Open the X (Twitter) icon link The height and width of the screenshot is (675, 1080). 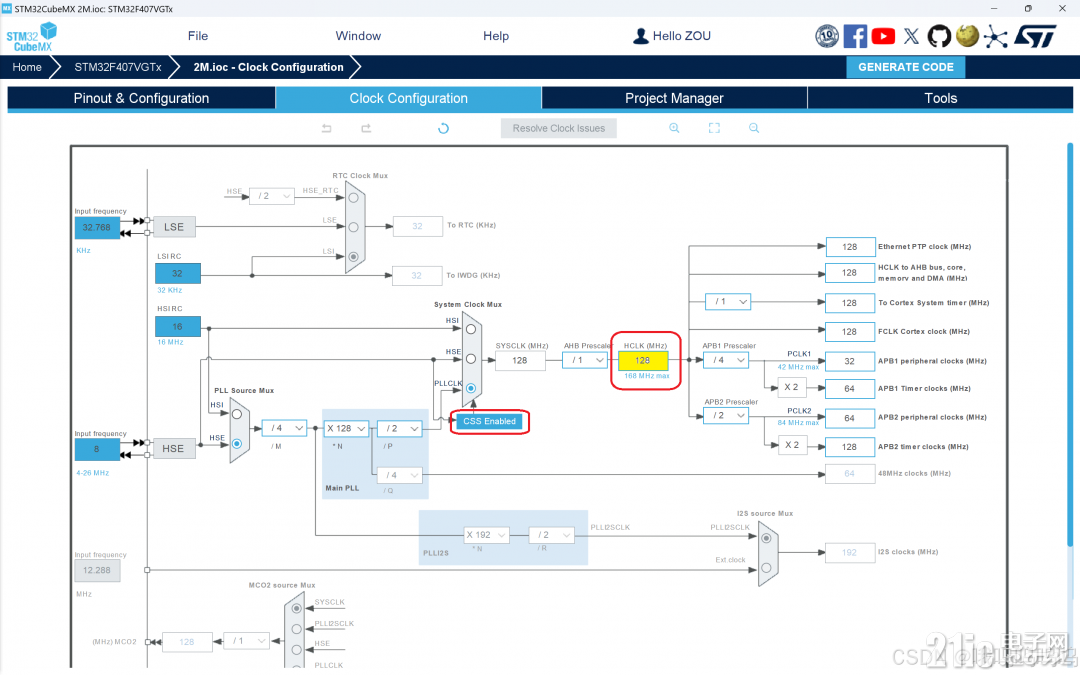pyautogui.click(x=911, y=36)
